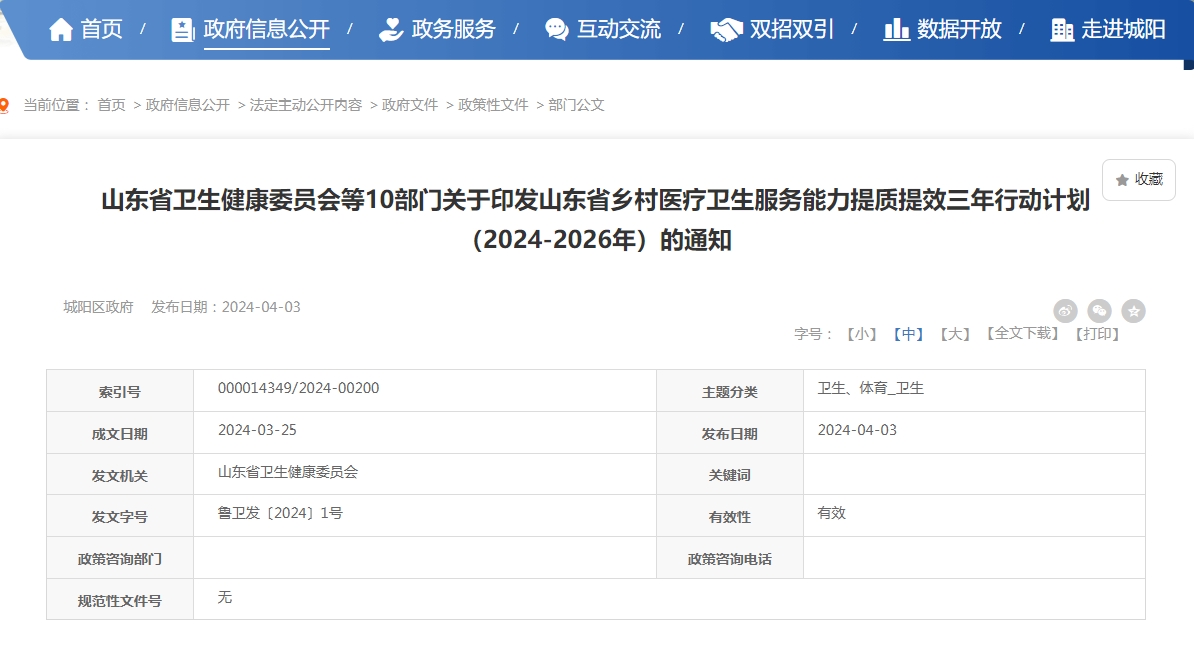The image size is (1194, 646).
Task: Print the page using 打印
Action: 1096,334
